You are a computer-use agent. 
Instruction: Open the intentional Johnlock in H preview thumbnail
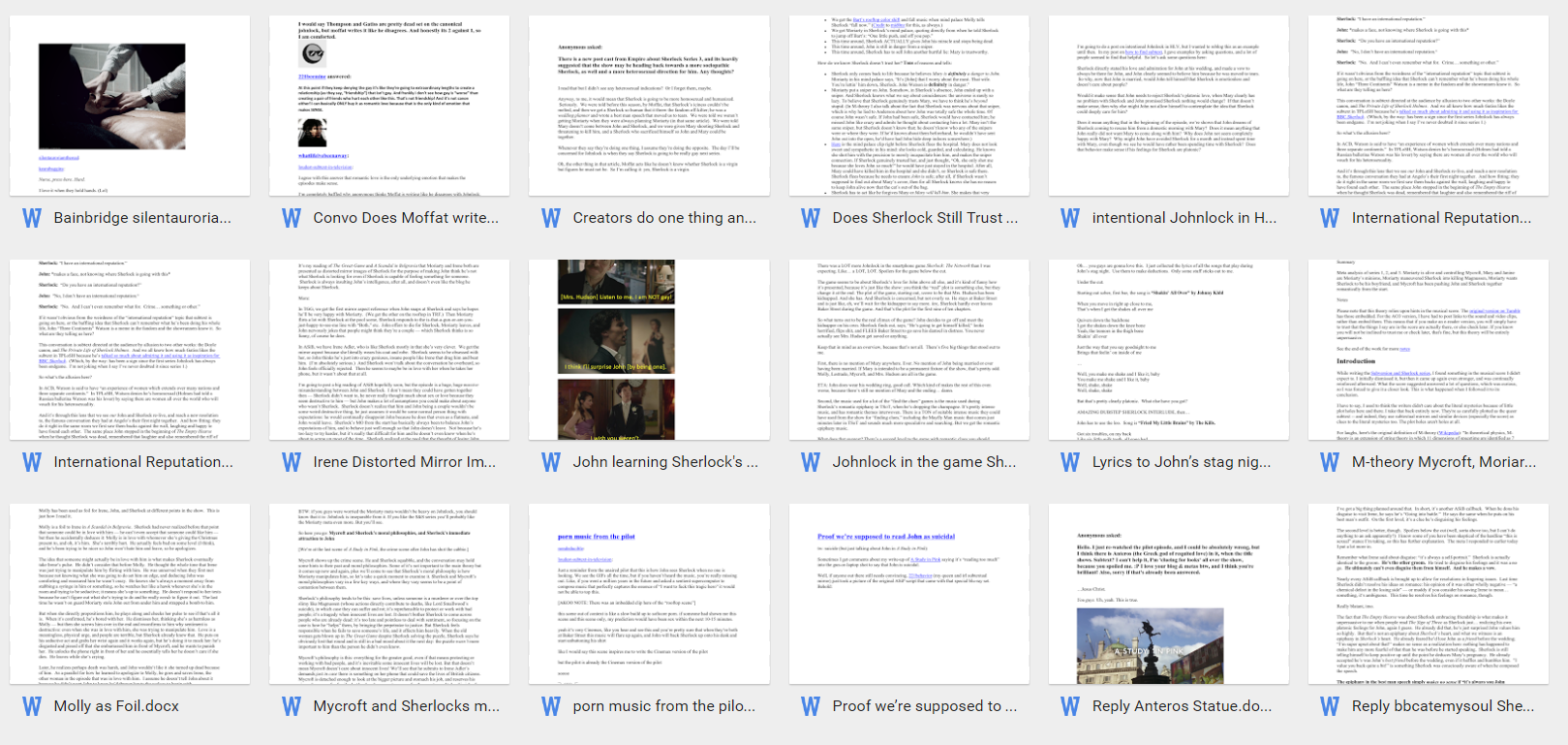pyautogui.click(x=1169, y=106)
